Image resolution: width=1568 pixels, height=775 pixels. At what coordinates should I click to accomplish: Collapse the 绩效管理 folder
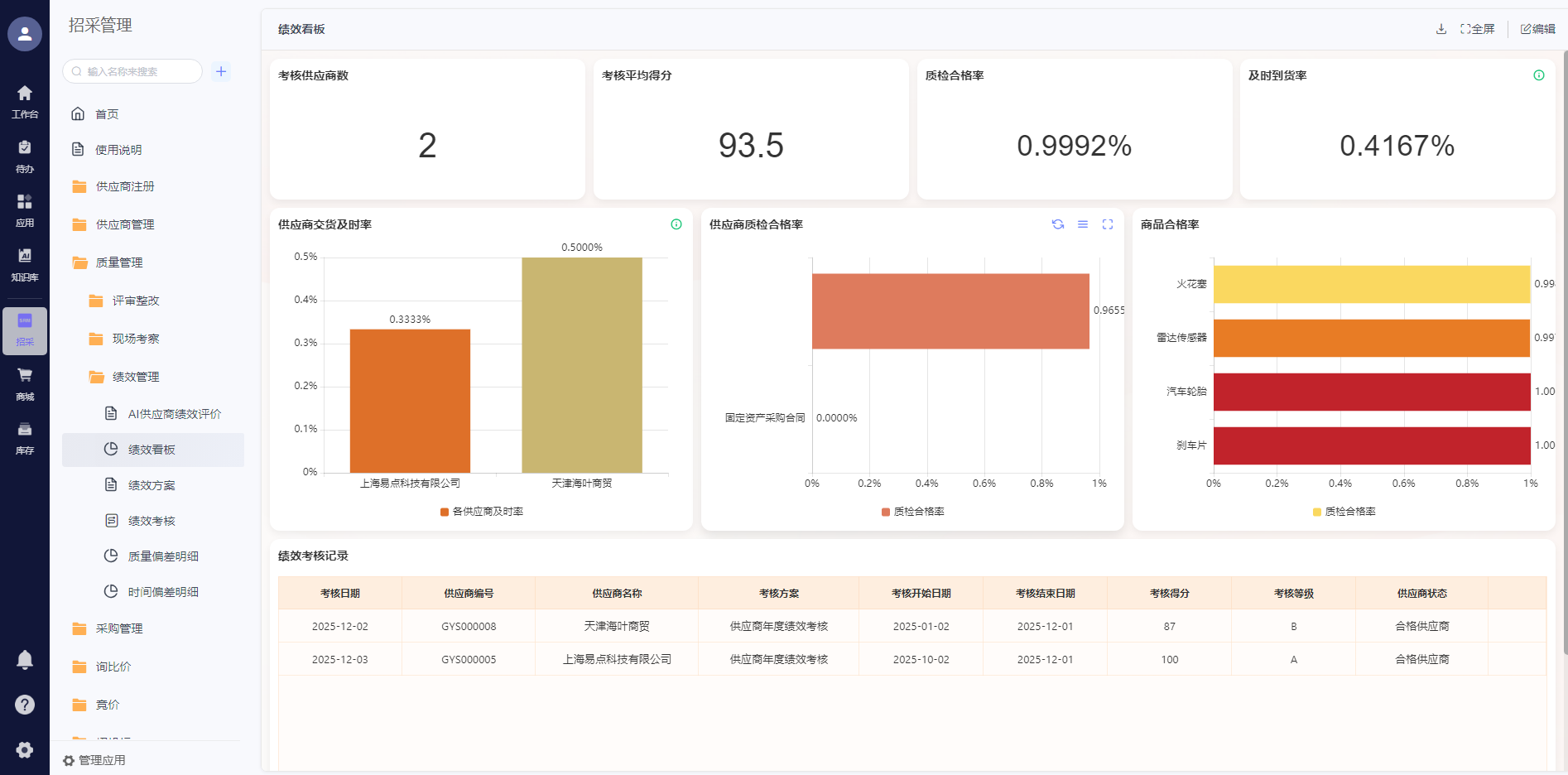(135, 377)
